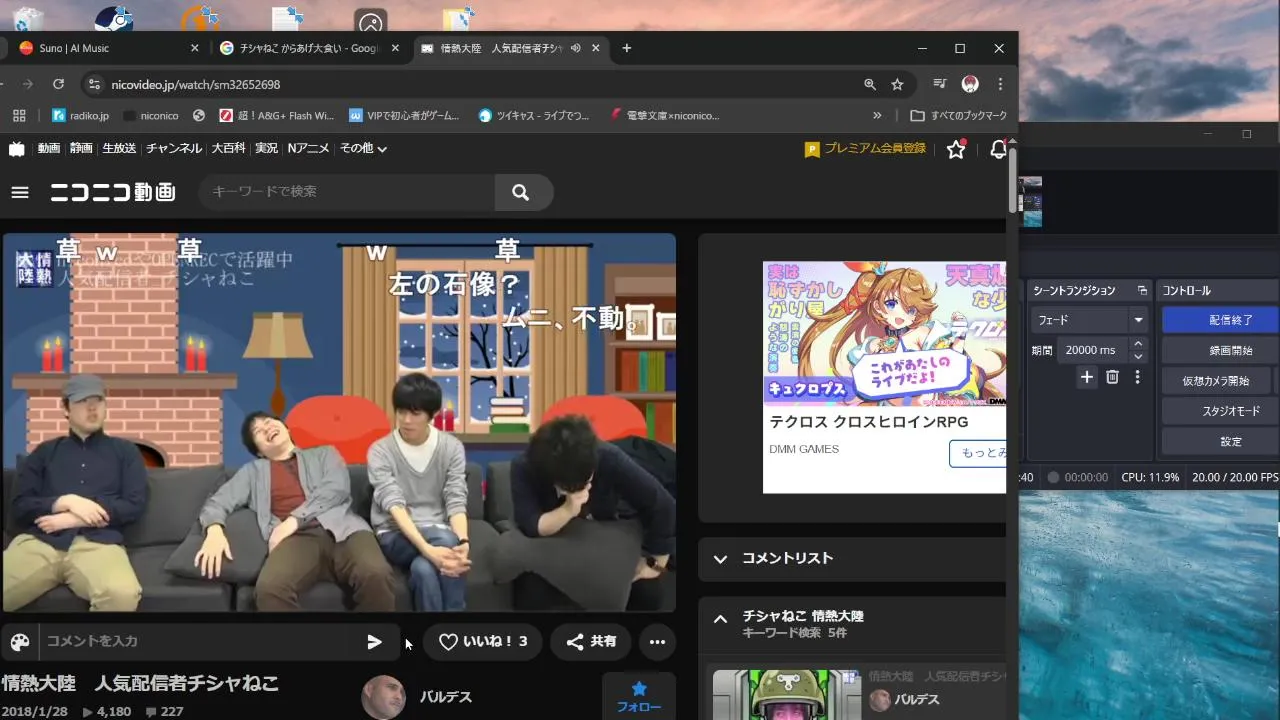Switch to the チシャねこ Google search tab
Screen dimensions: 1280x720
[x=310, y=48]
